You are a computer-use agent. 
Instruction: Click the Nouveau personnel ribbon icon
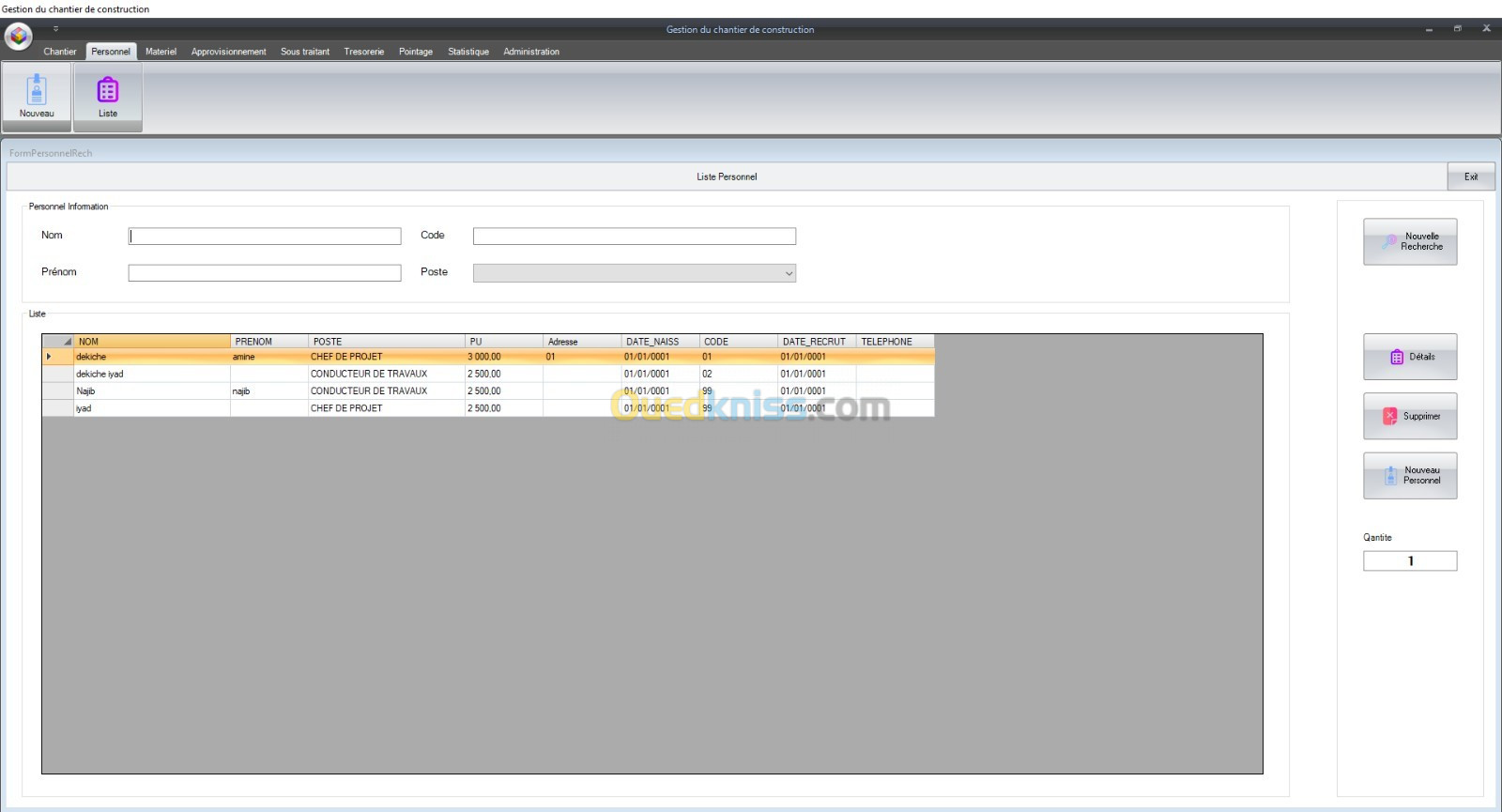[37, 95]
